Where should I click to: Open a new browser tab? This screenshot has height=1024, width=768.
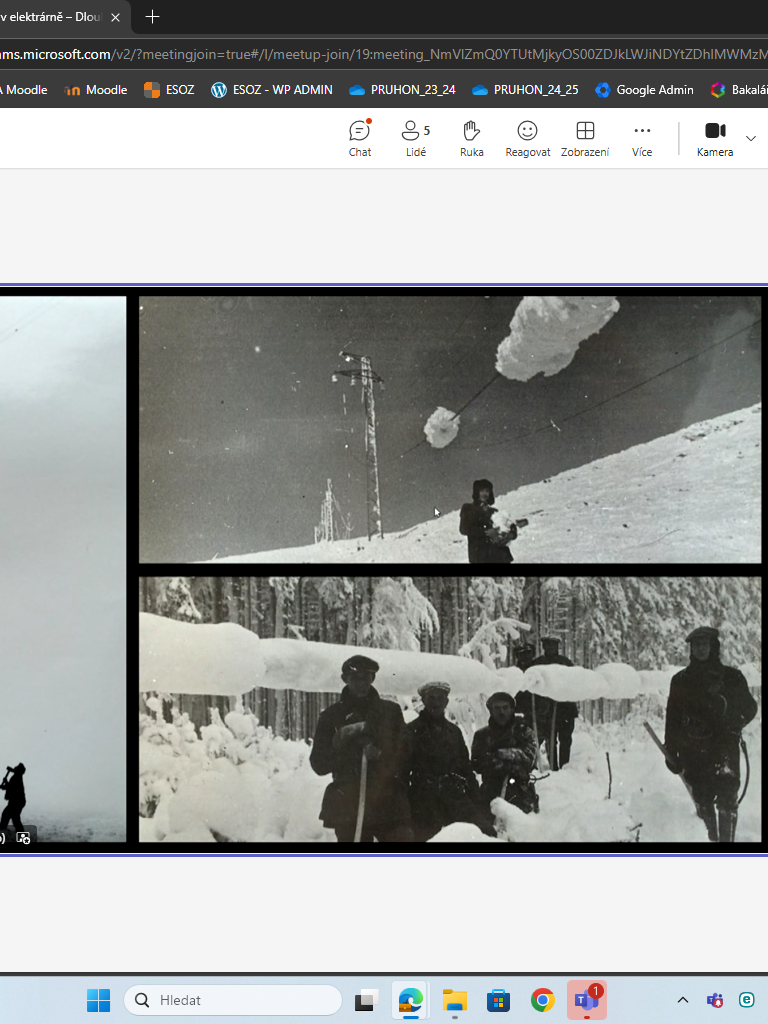(152, 17)
